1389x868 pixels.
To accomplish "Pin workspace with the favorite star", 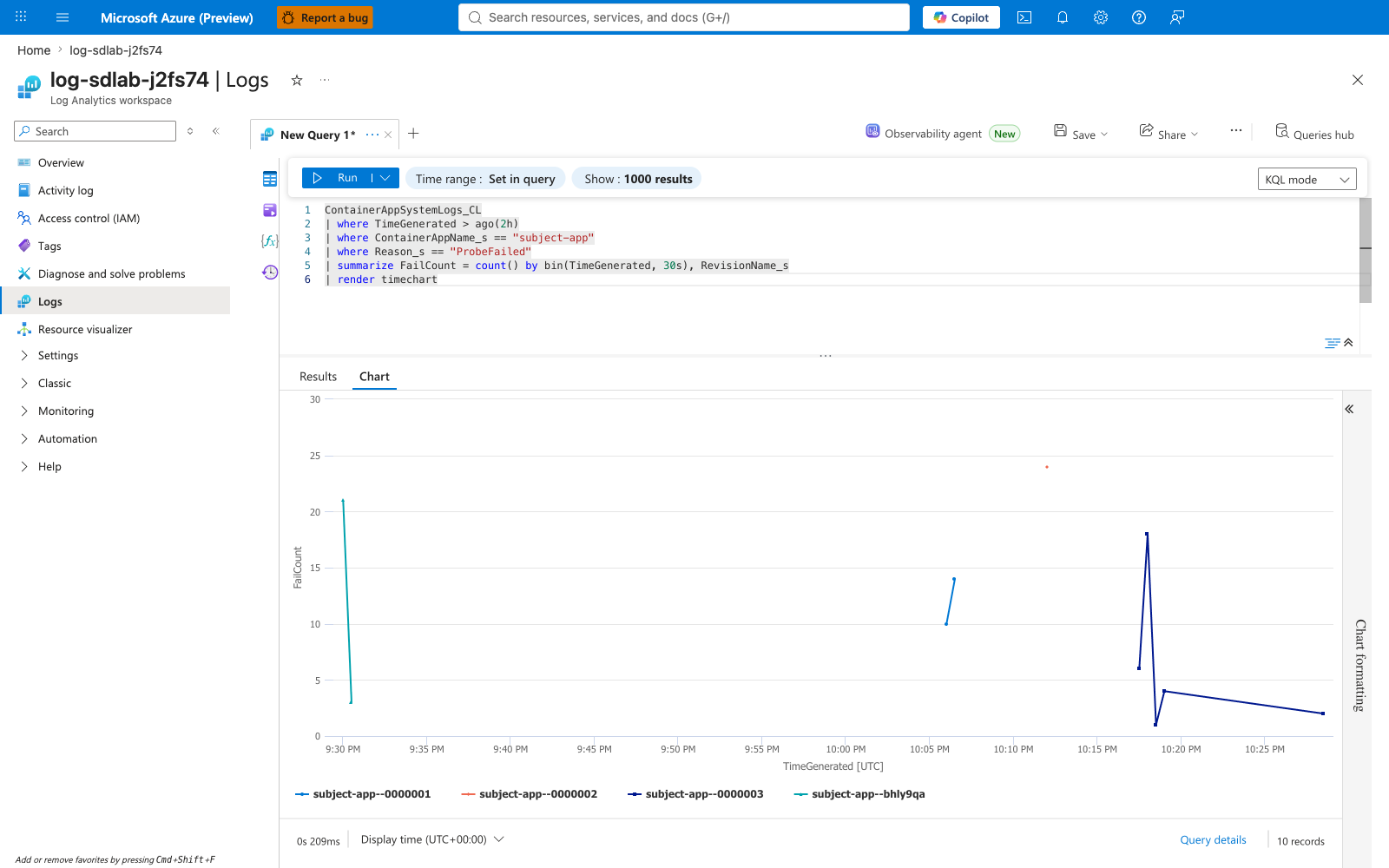I will click(x=297, y=80).
